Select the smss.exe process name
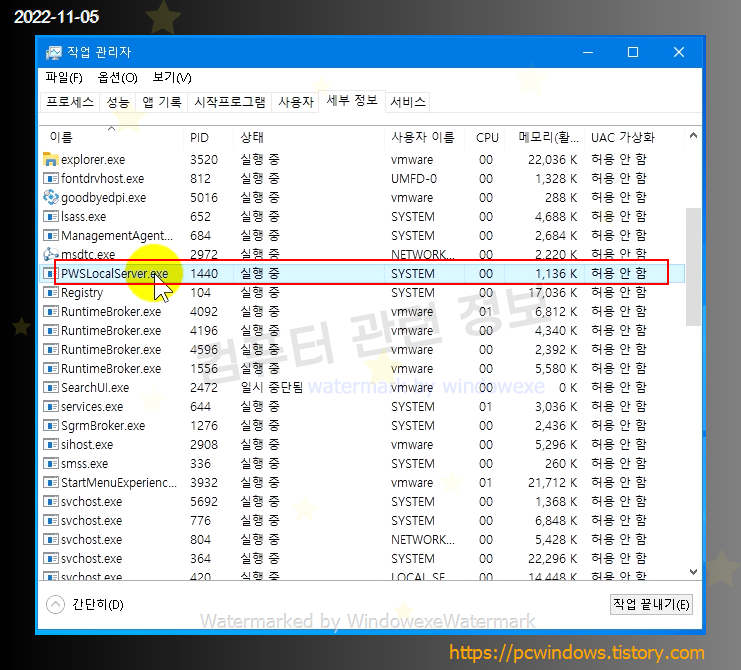Image resolution: width=741 pixels, height=670 pixels. pos(85,464)
